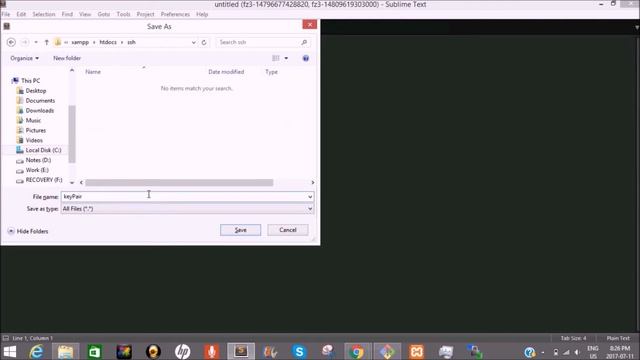Image resolution: width=640 pixels, height=360 pixels.
Task: Select Music folder in navigation pane
Action: (33, 120)
